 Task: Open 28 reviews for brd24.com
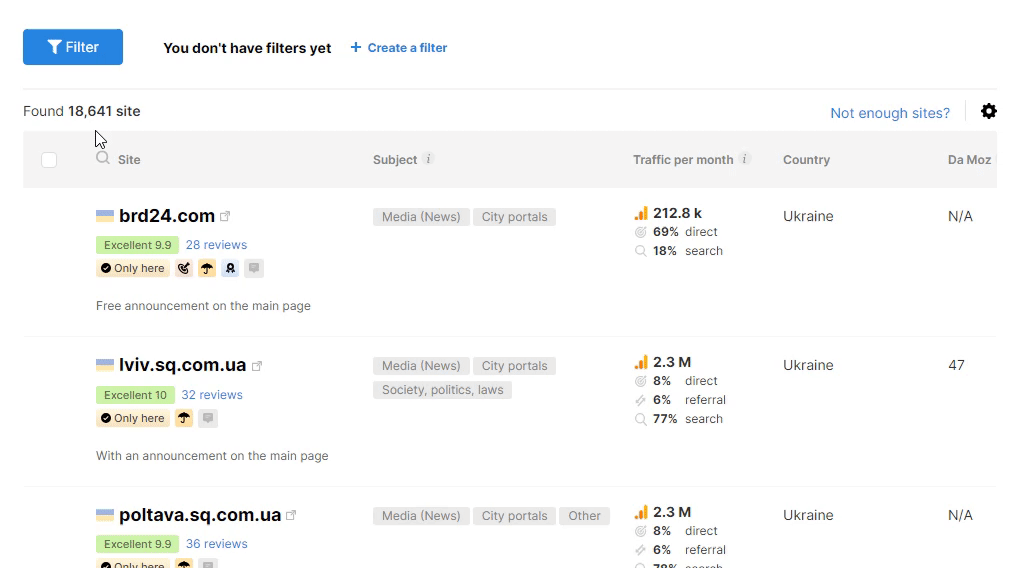[216, 245]
